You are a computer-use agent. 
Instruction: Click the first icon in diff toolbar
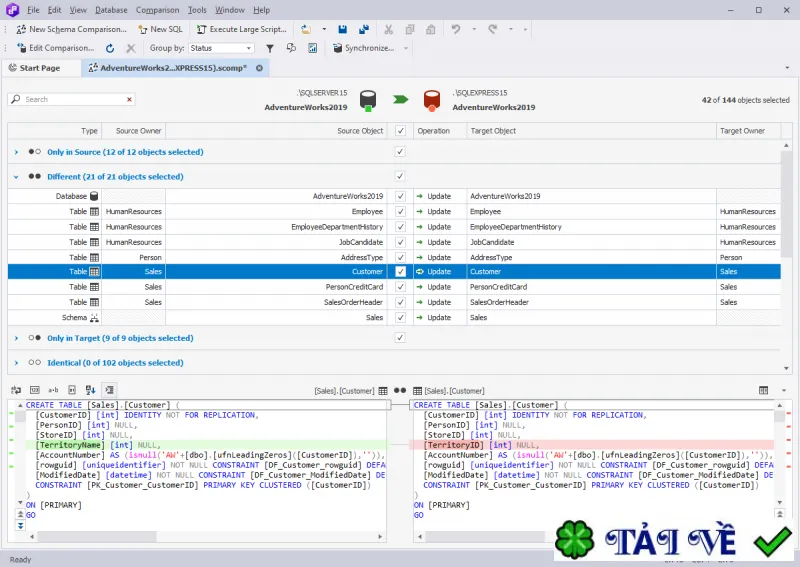[16, 390]
